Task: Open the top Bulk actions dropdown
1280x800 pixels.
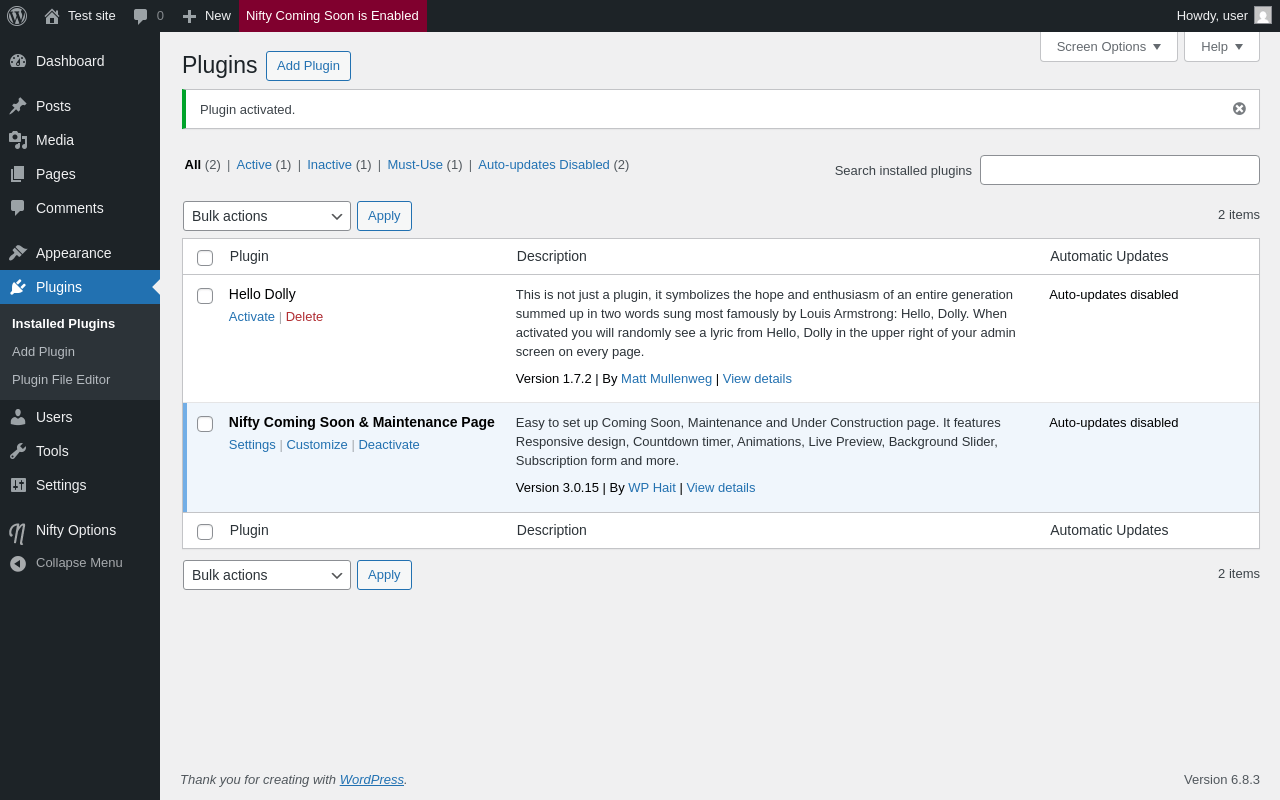Action: tap(266, 216)
